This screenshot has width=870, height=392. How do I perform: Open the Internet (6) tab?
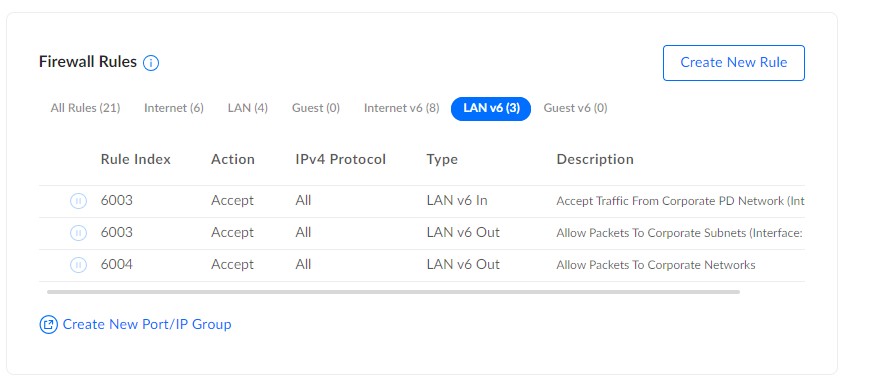pos(174,108)
